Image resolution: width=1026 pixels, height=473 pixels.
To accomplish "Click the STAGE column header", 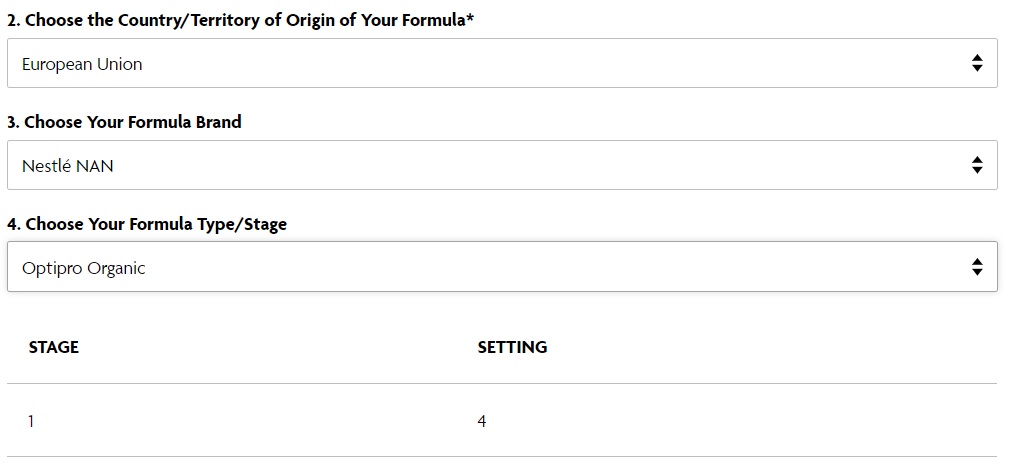I will (x=54, y=347).
